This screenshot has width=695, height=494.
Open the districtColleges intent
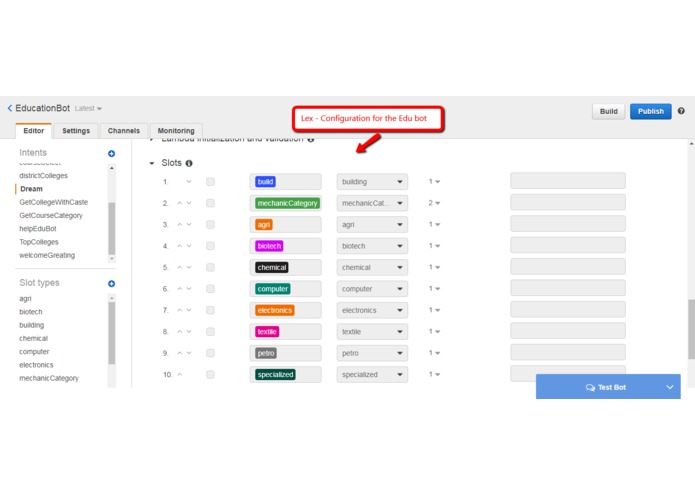(43, 175)
